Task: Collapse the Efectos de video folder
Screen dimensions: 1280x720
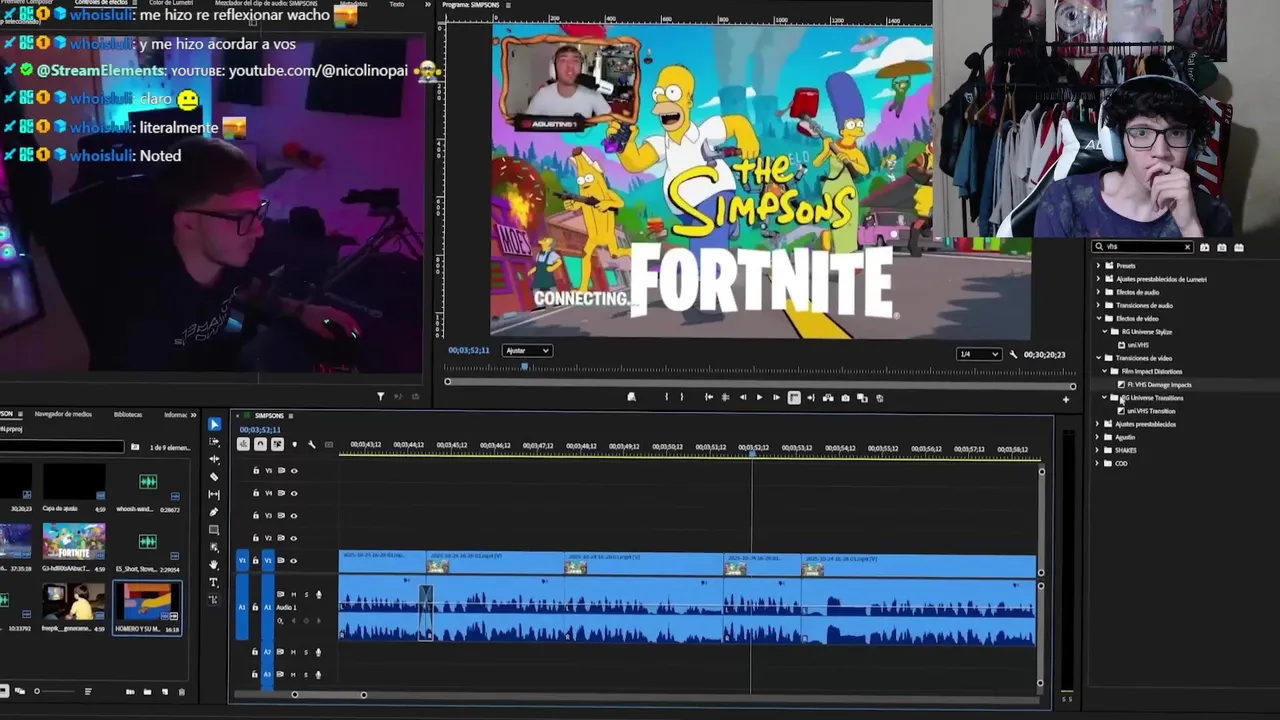Action: [1098, 318]
